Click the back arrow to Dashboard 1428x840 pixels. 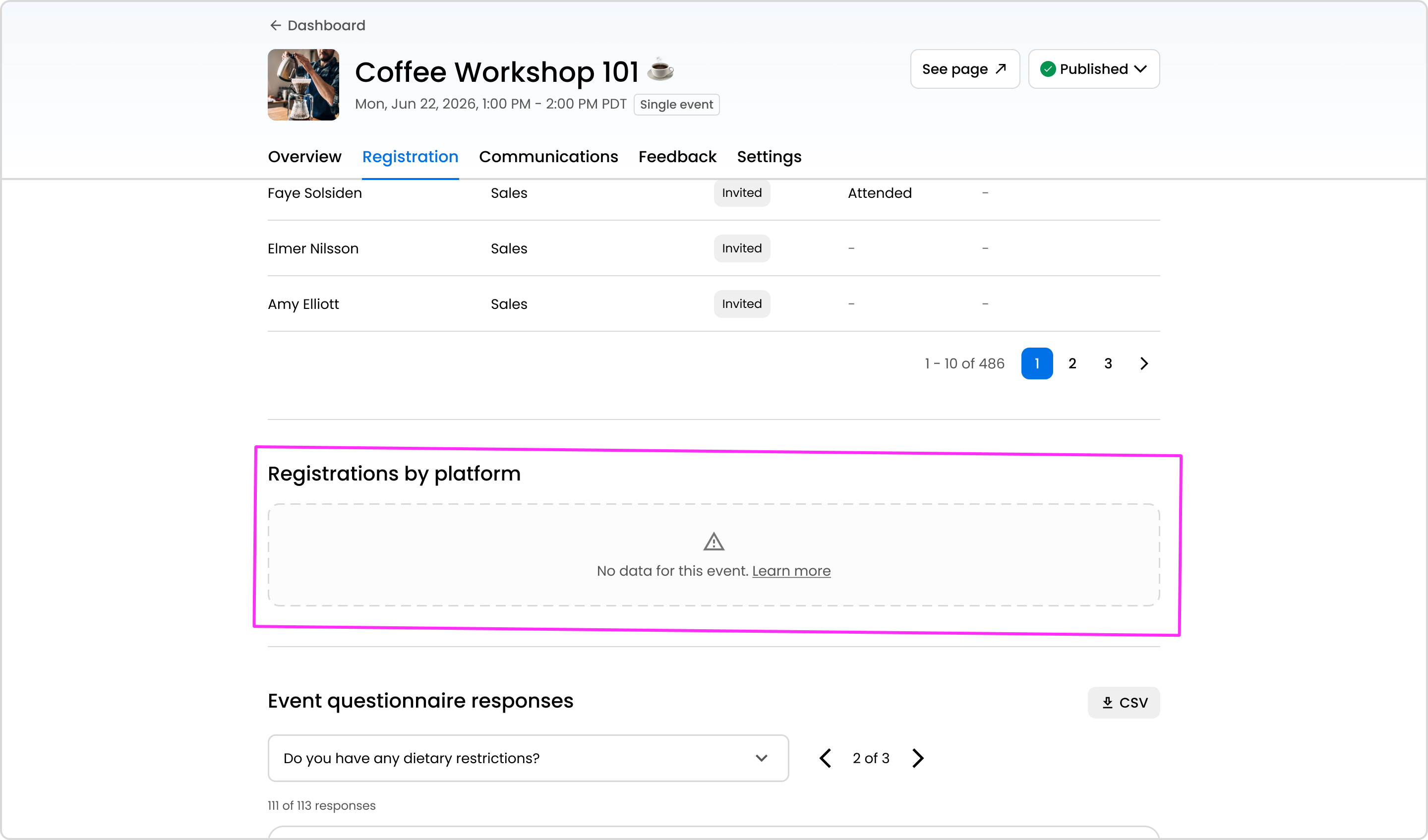276,25
